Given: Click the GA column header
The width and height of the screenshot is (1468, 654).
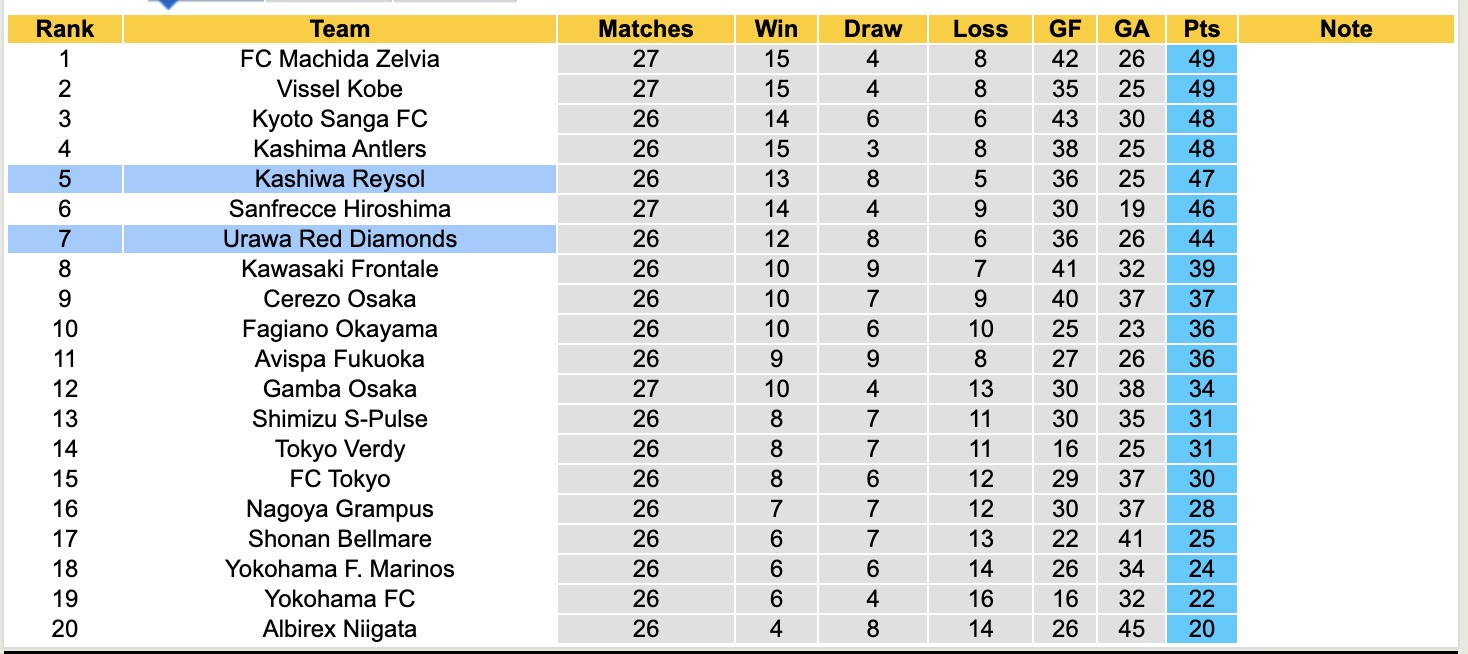Looking at the screenshot, I should tap(1131, 29).
